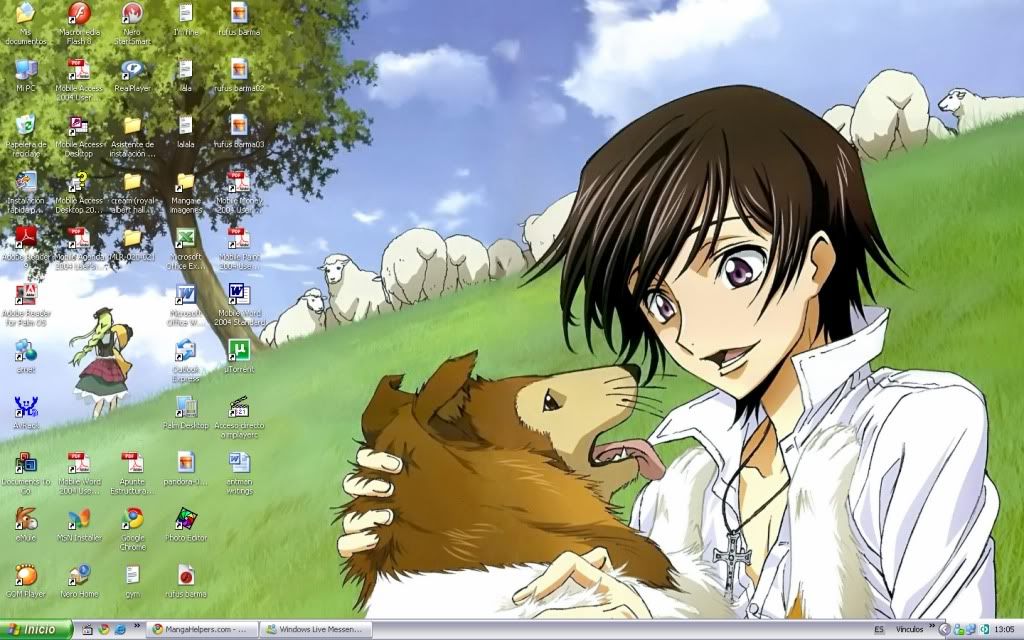This screenshot has width=1024, height=640.
Task: Select the cream (royal albert hall) folder
Action: click(x=133, y=192)
